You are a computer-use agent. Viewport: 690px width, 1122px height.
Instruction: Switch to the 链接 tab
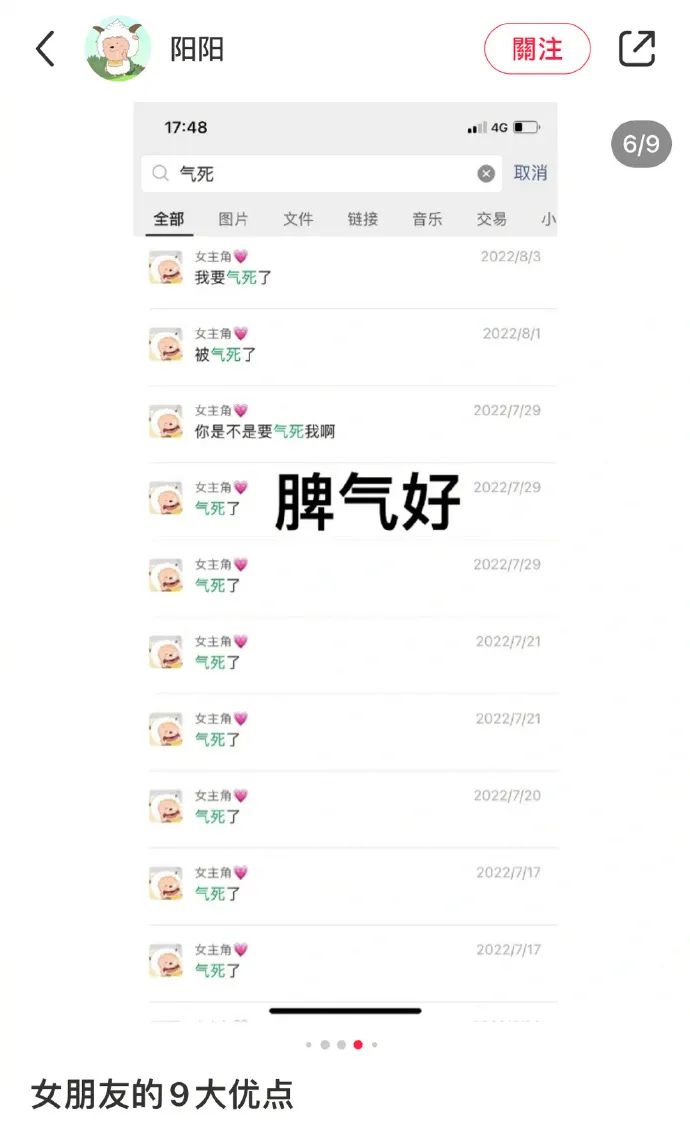(x=362, y=219)
